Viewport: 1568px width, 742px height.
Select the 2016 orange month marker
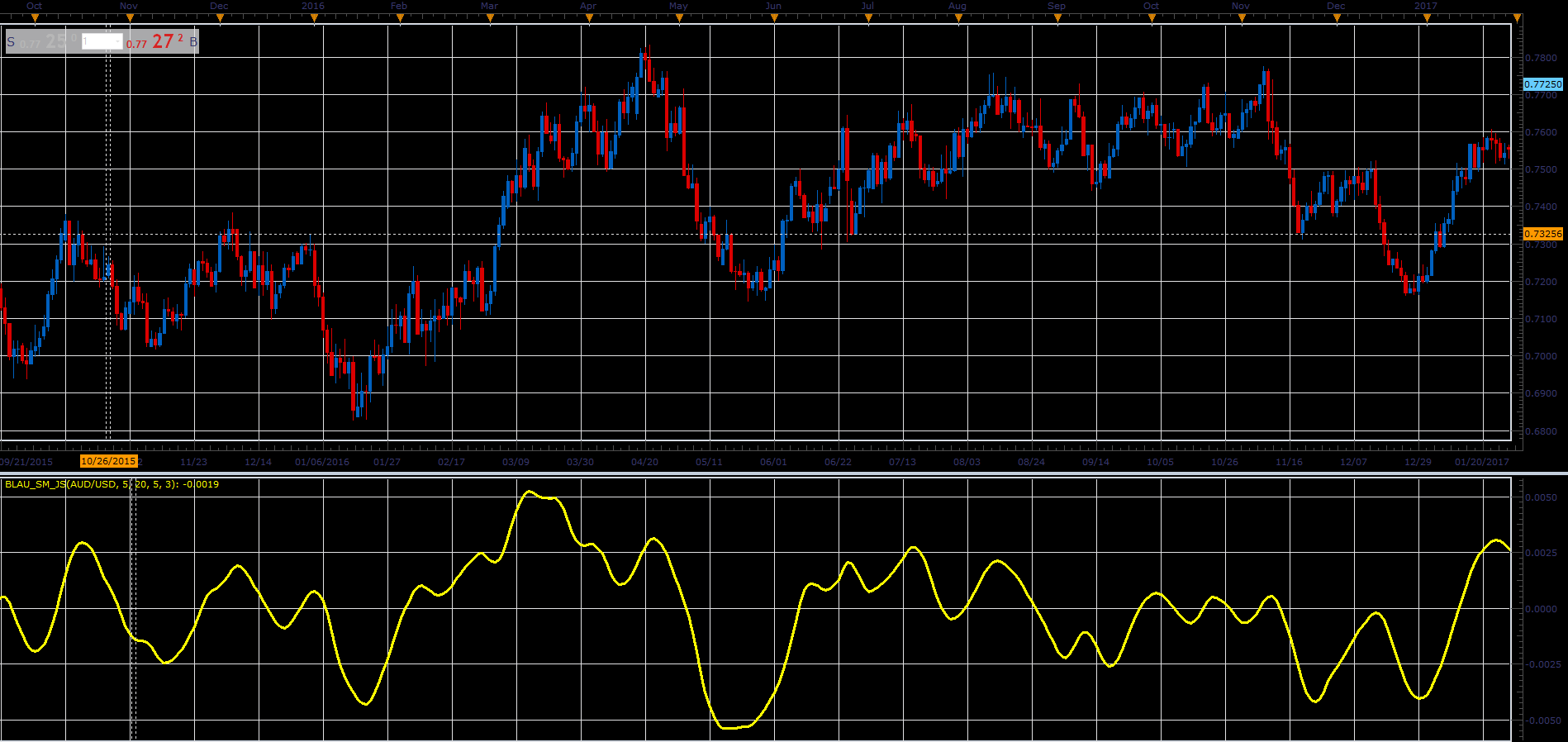[314, 18]
